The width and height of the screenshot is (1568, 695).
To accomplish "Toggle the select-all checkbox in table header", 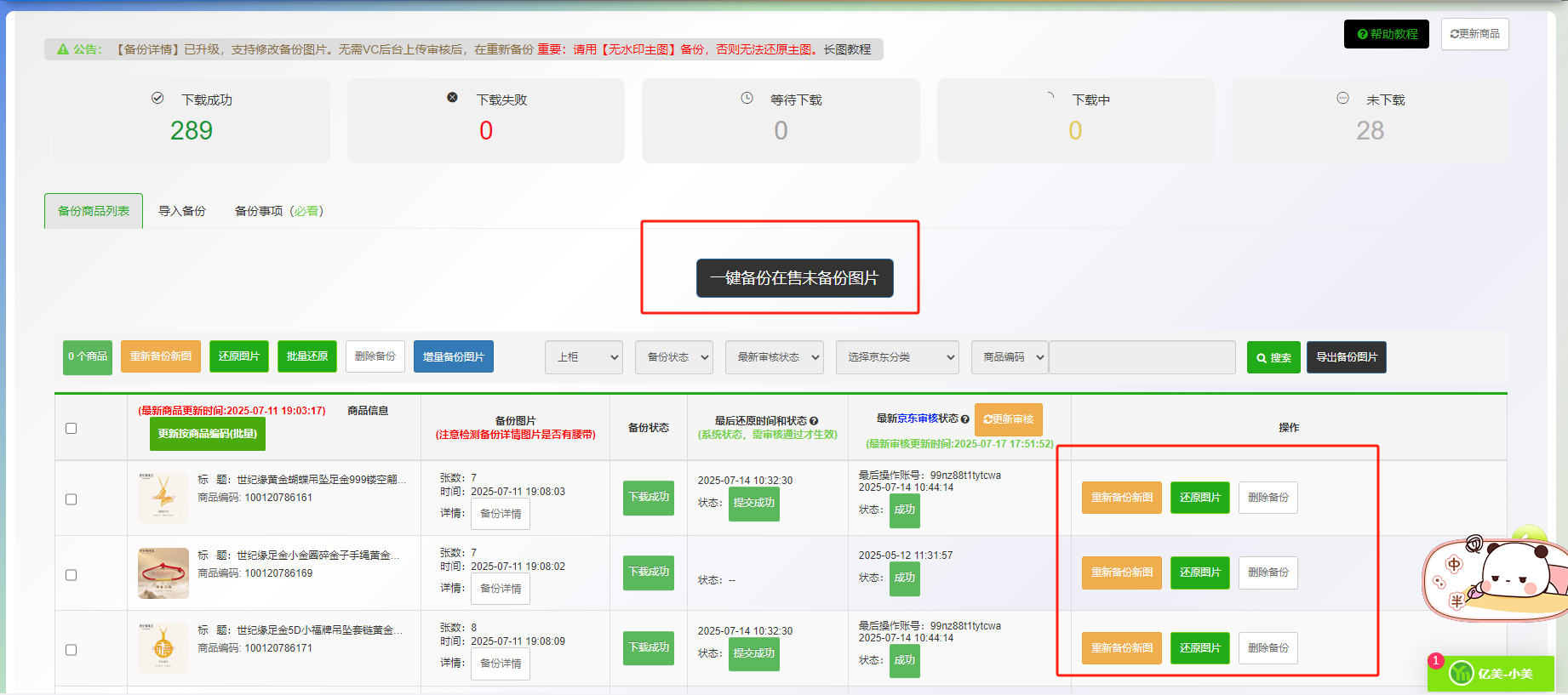I will tap(72, 428).
